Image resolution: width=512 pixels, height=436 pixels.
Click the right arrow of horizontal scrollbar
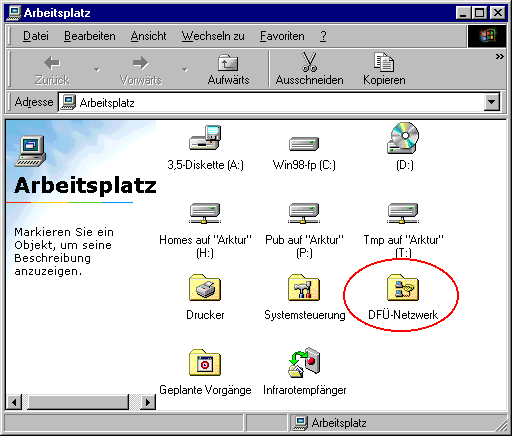pyautogui.click(x=148, y=402)
